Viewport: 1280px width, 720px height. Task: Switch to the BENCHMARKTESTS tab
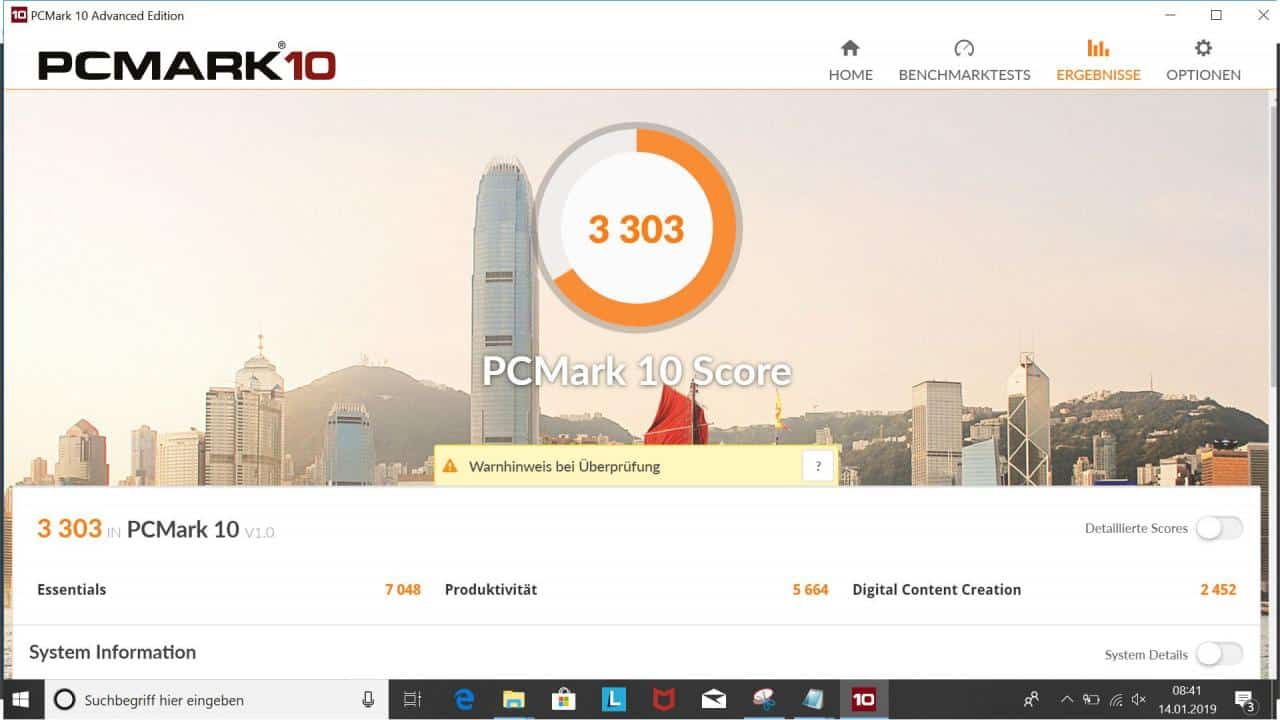(x=964, y=74)
